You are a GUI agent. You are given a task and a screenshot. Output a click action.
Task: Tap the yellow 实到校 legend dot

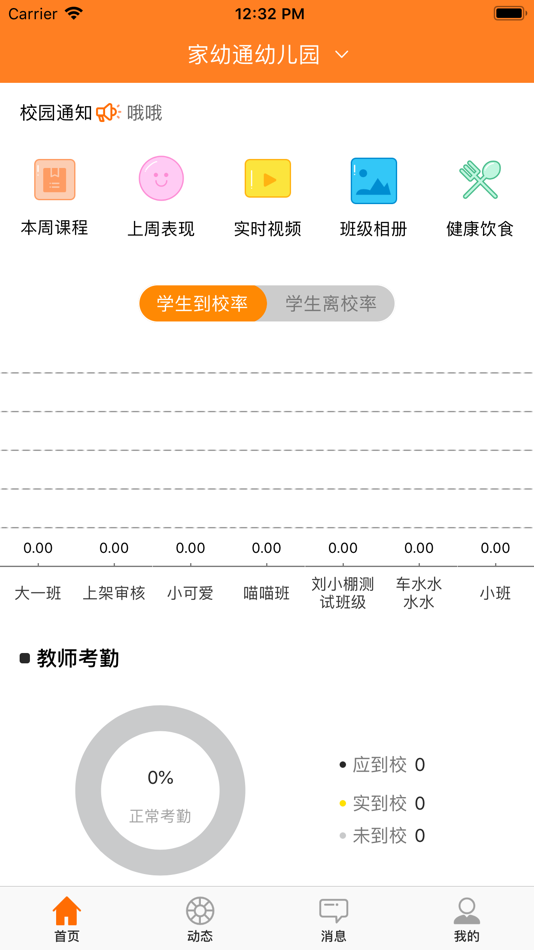tap(342, 804)
